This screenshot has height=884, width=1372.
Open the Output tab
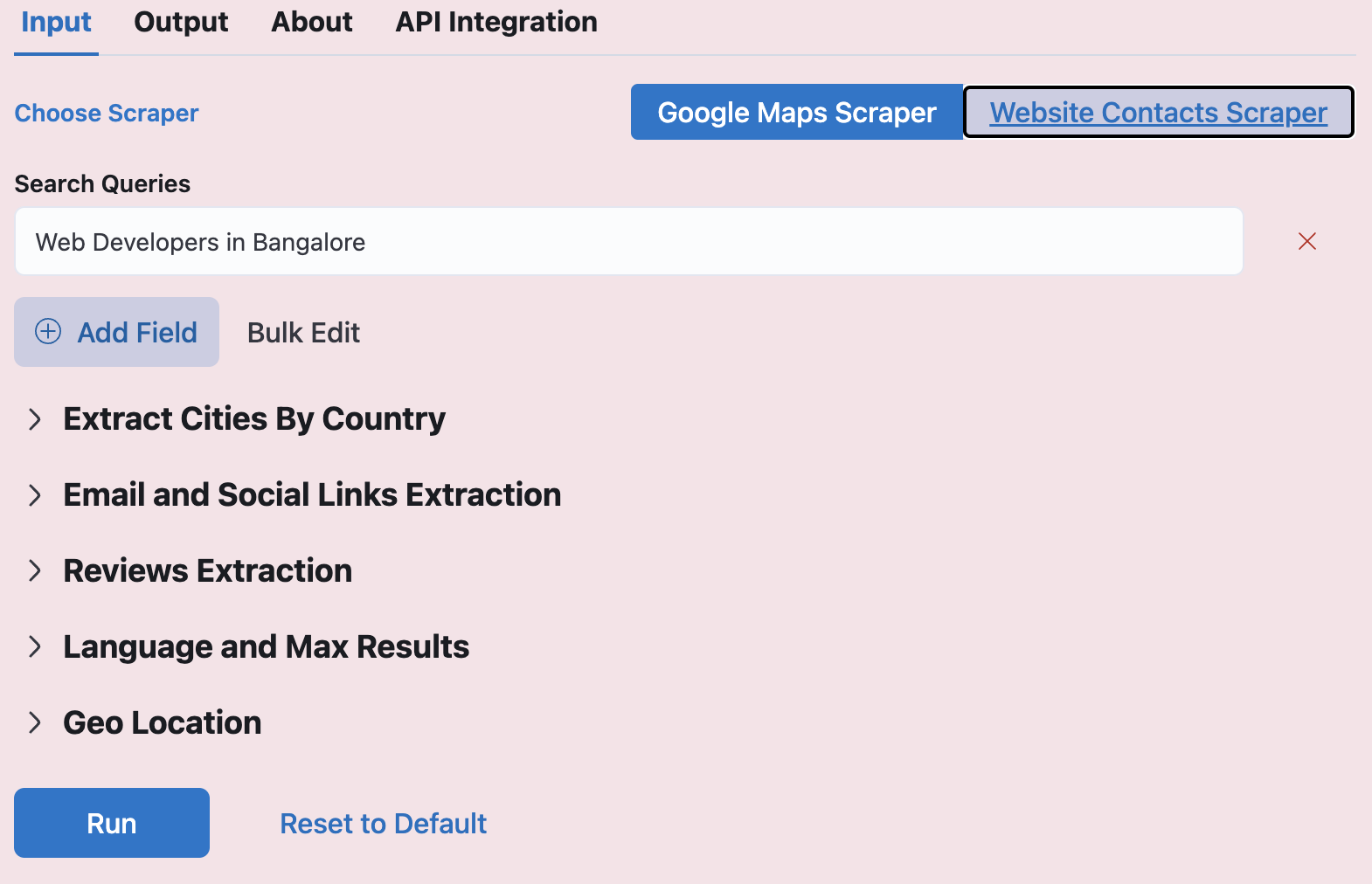(x=181, y=23)
